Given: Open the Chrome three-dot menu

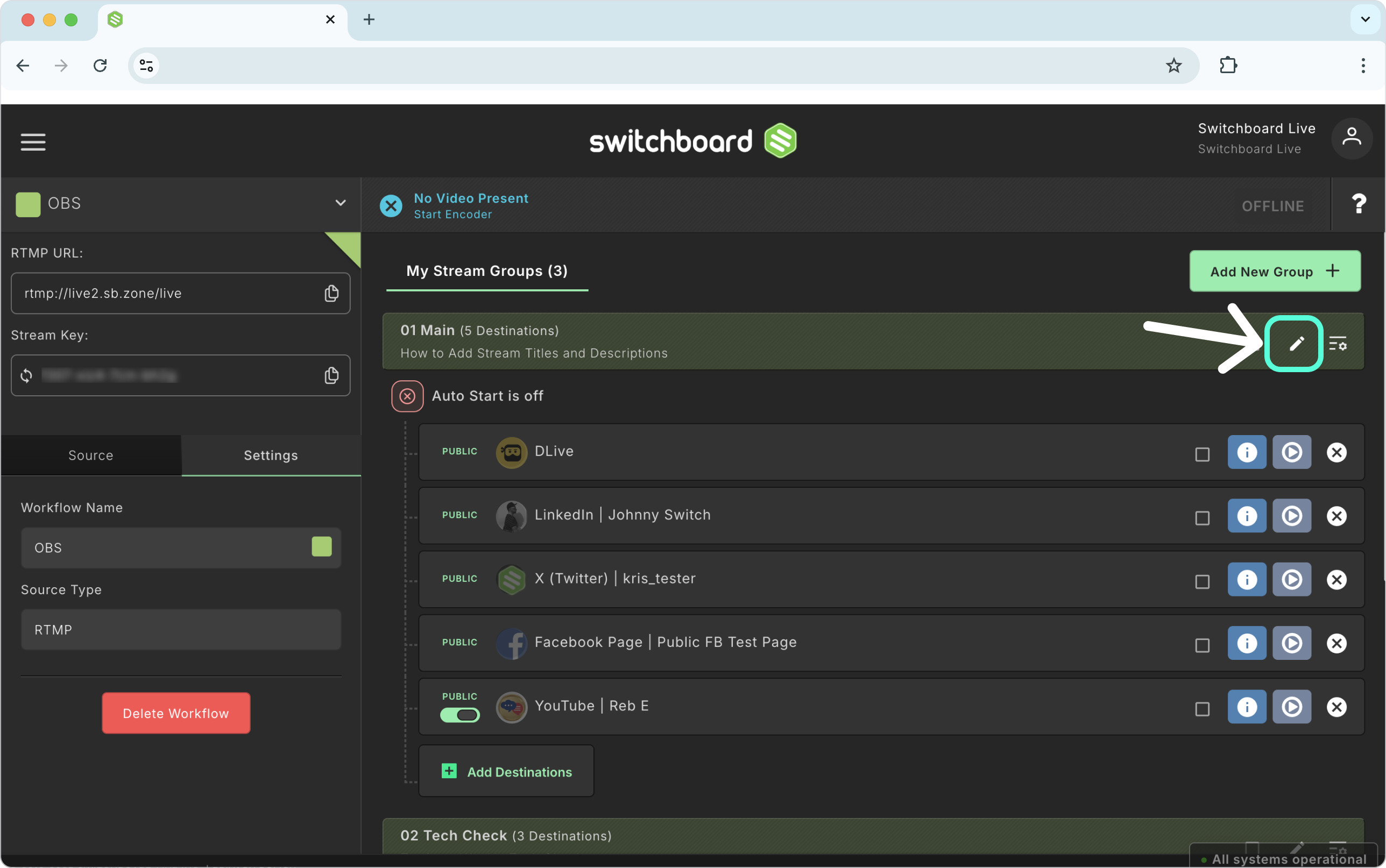Looking at the screenshot, I should point(1362,66).
